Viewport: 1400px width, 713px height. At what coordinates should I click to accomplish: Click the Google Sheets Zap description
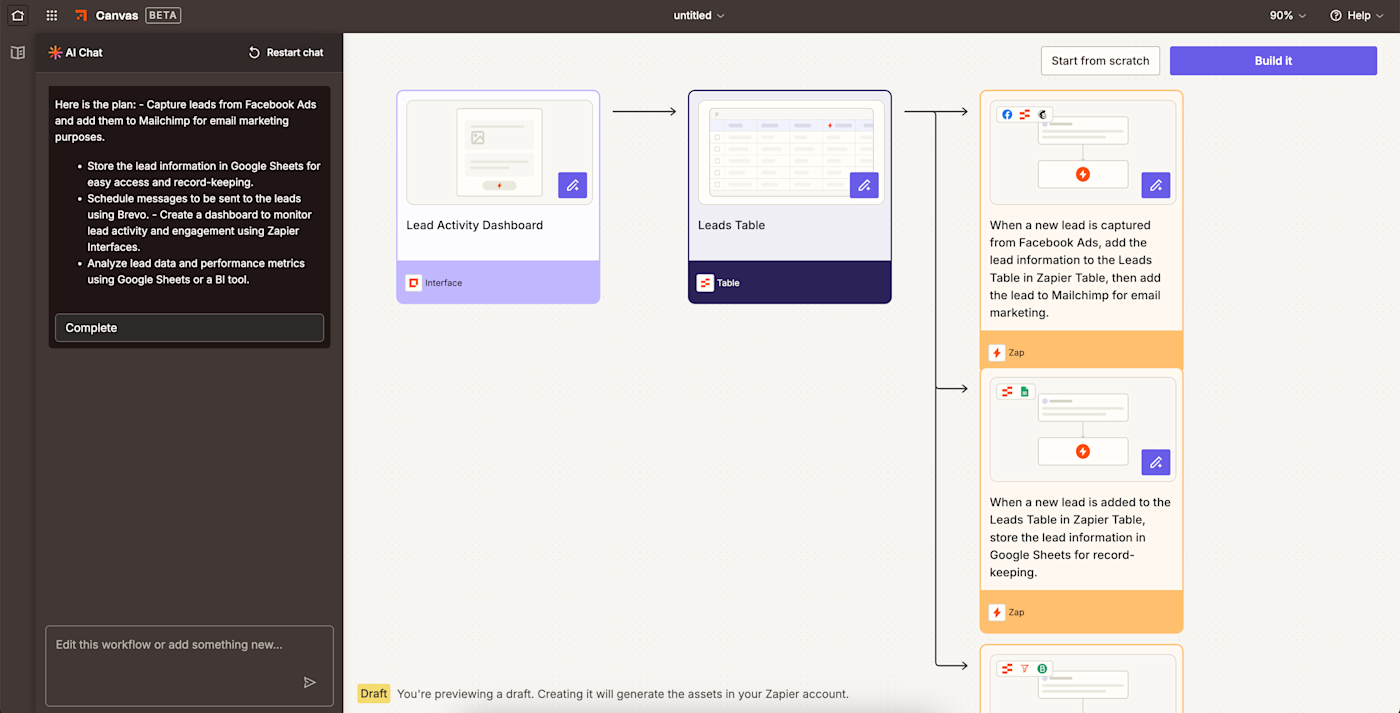[1080, 537]
